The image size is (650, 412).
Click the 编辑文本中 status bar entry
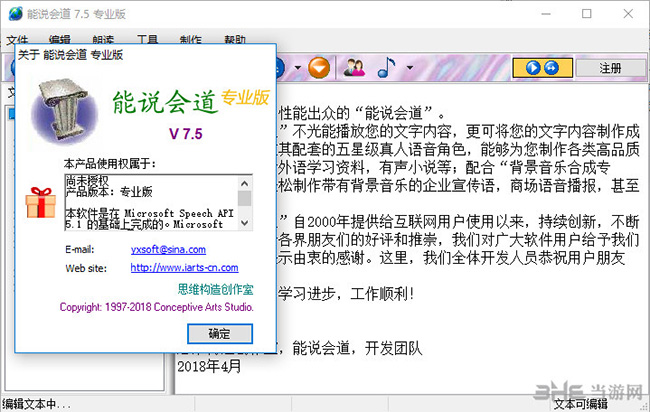36,404
